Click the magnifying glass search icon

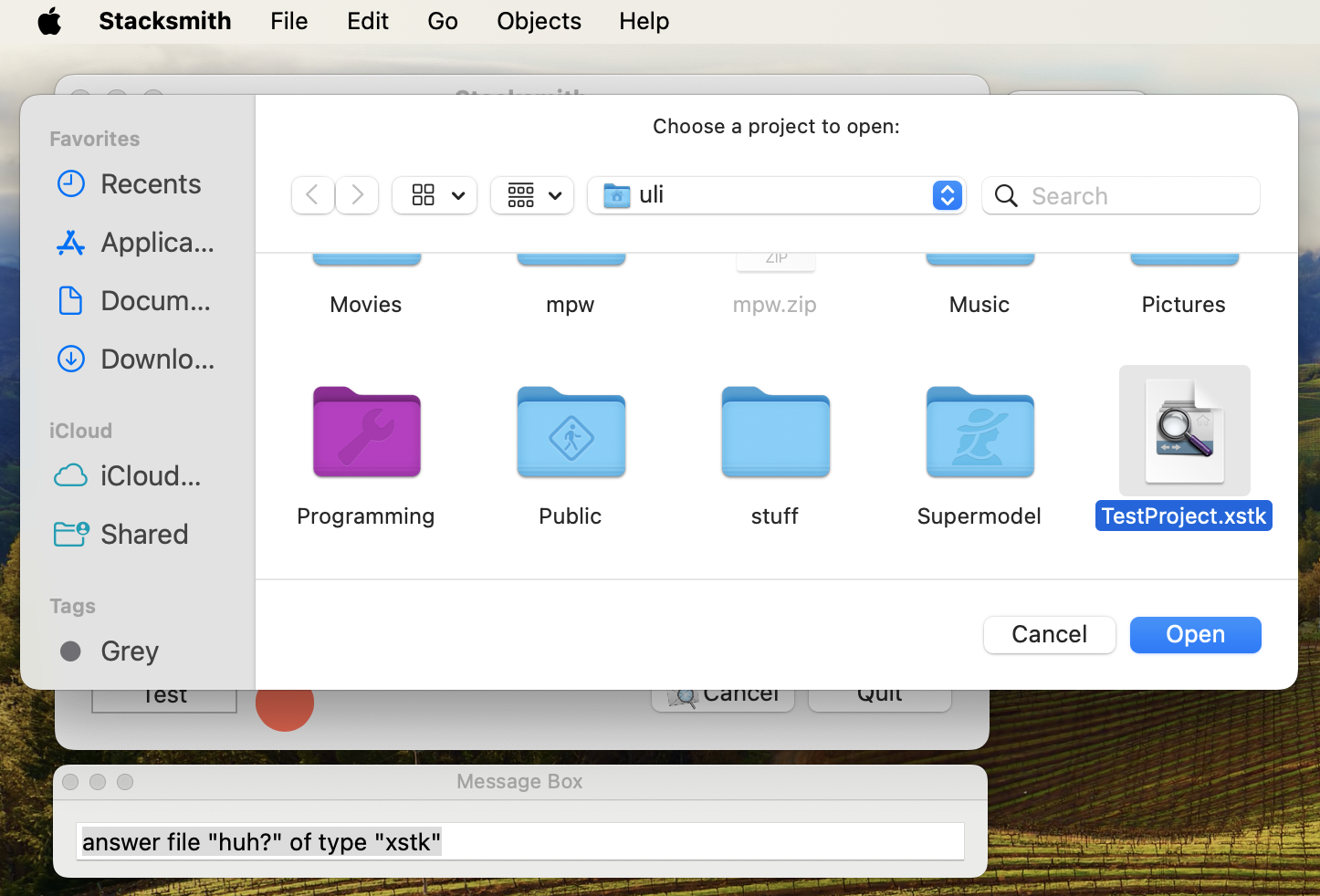click(1006, 195)
